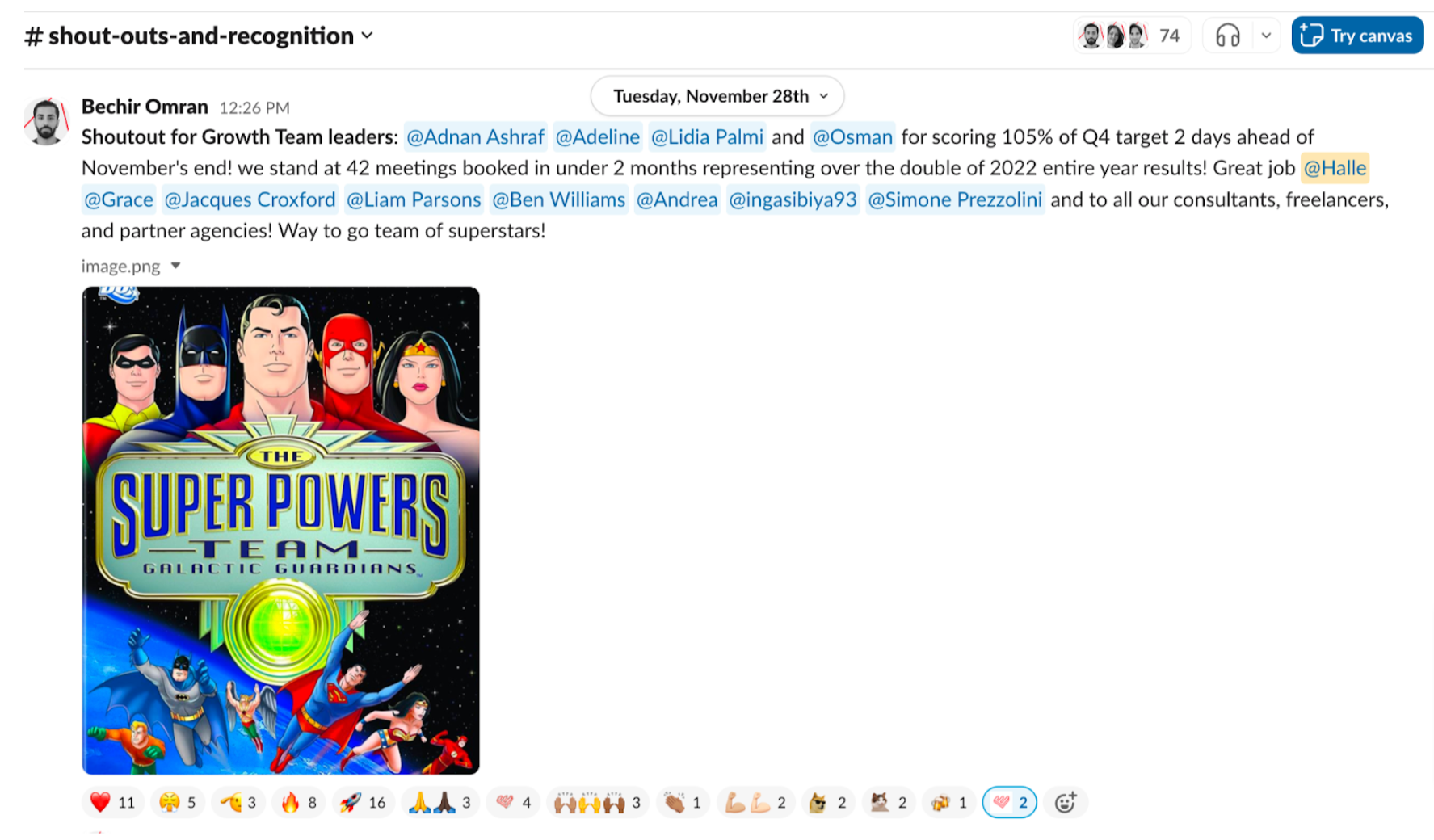This screenshot has height=840, width=1434.
Task: Open the Super Powers Team image
Action: (x=280, y=531)
